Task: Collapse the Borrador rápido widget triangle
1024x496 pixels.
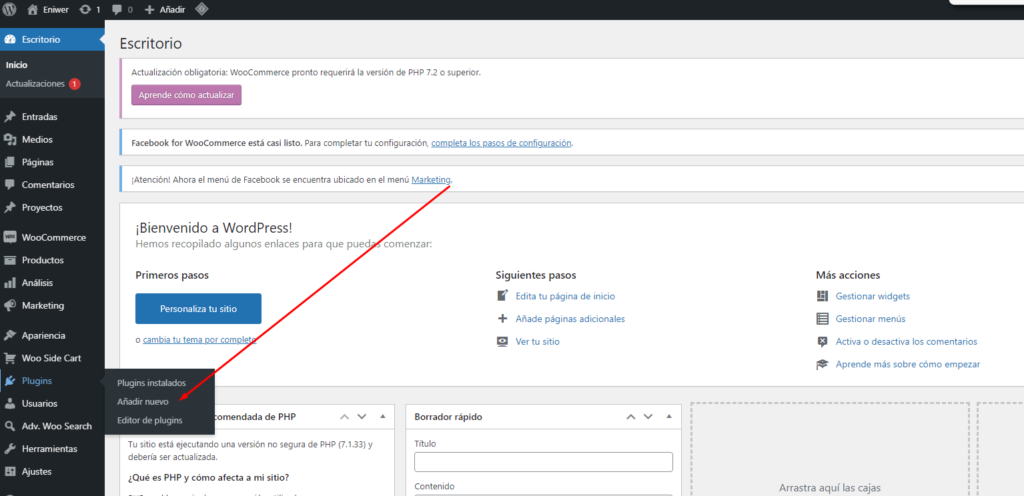Action: point(669,416)
